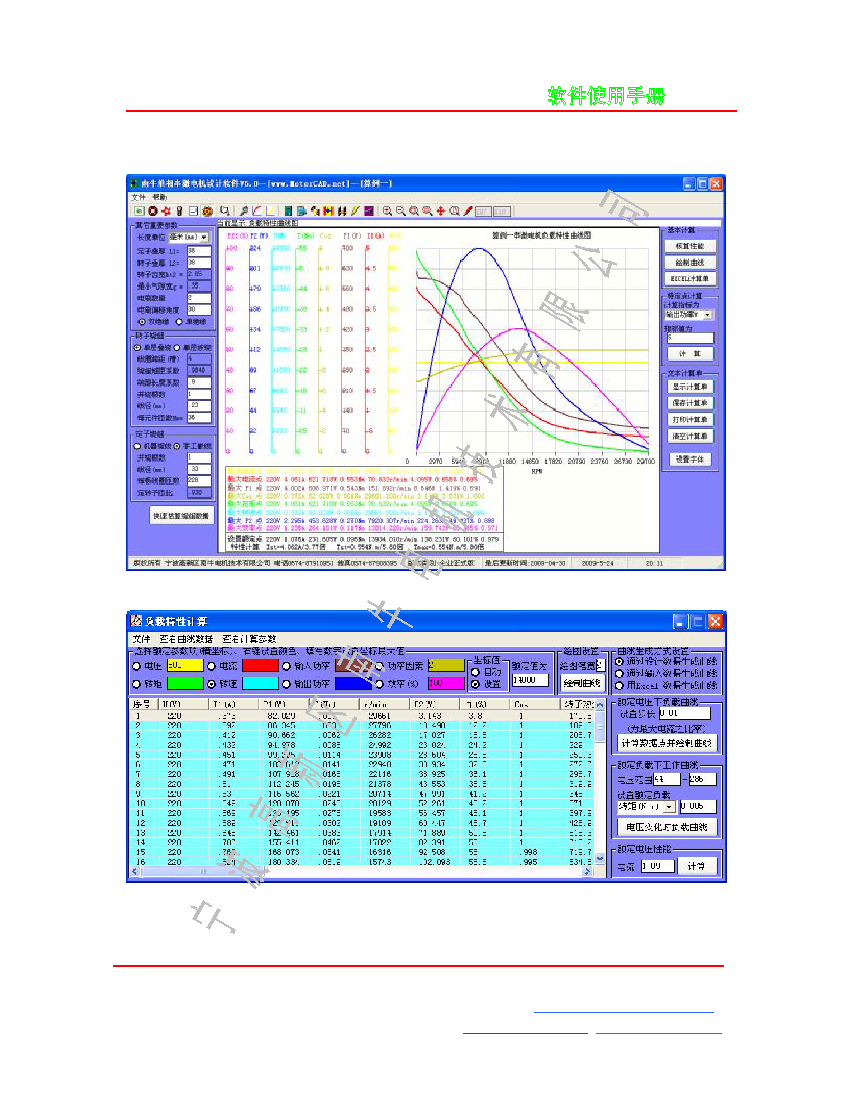Select the 手工散嵌 radio option
The height and width of the screenshot is (1100, 850).
[178, 445]
